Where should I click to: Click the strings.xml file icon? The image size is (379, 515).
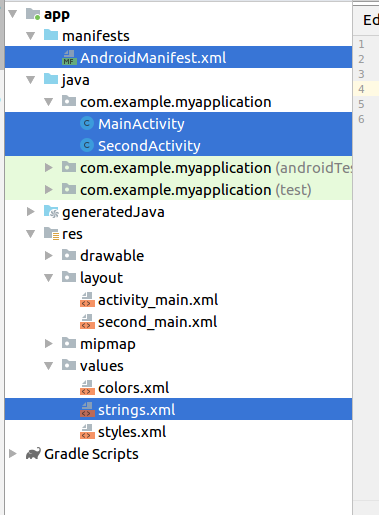pyautogui.click(x=87, y=410)
